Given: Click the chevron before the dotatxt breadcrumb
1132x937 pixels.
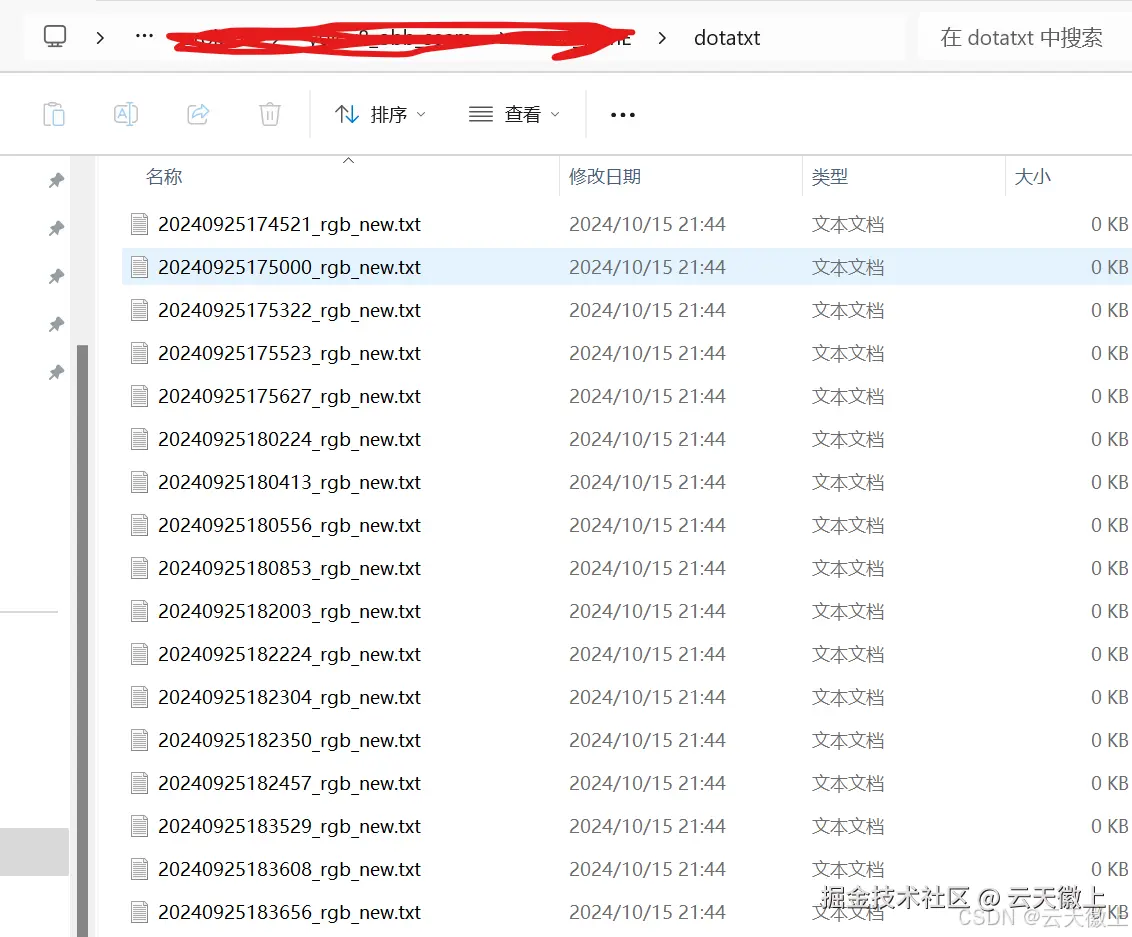Looking at the screenshot, I should click(x=661, y=36).
